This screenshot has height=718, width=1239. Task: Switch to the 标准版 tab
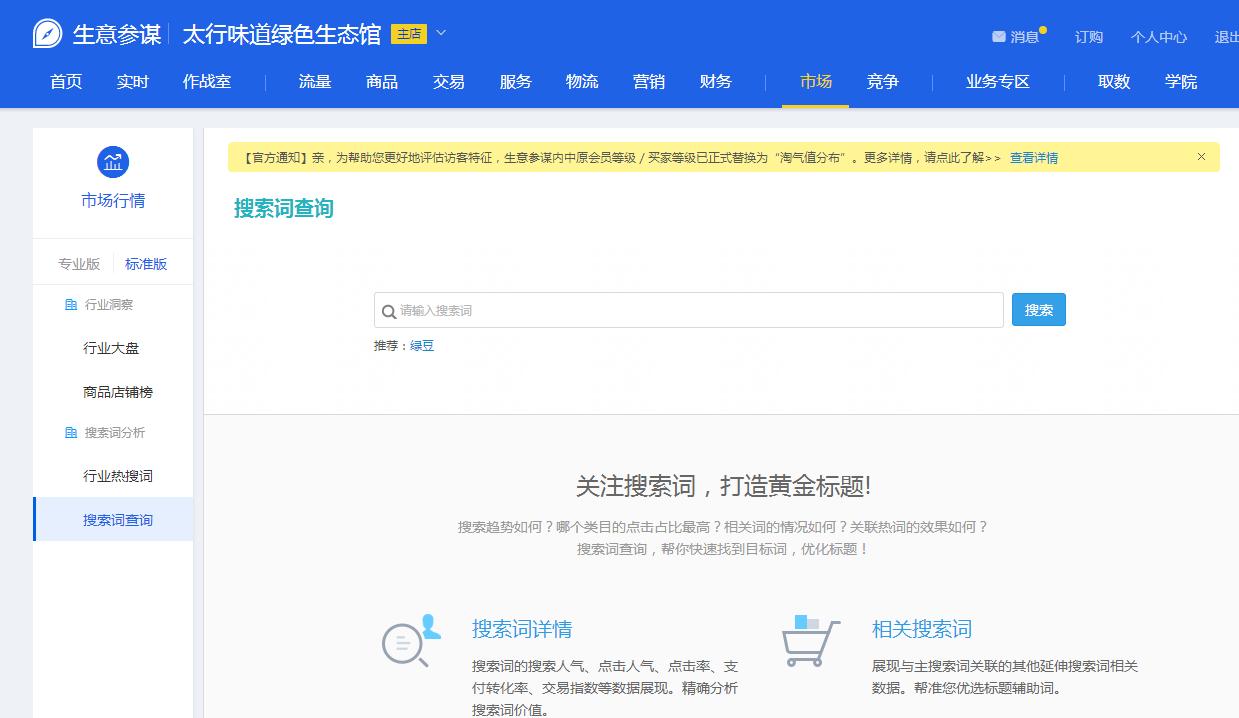coord(145,262)
